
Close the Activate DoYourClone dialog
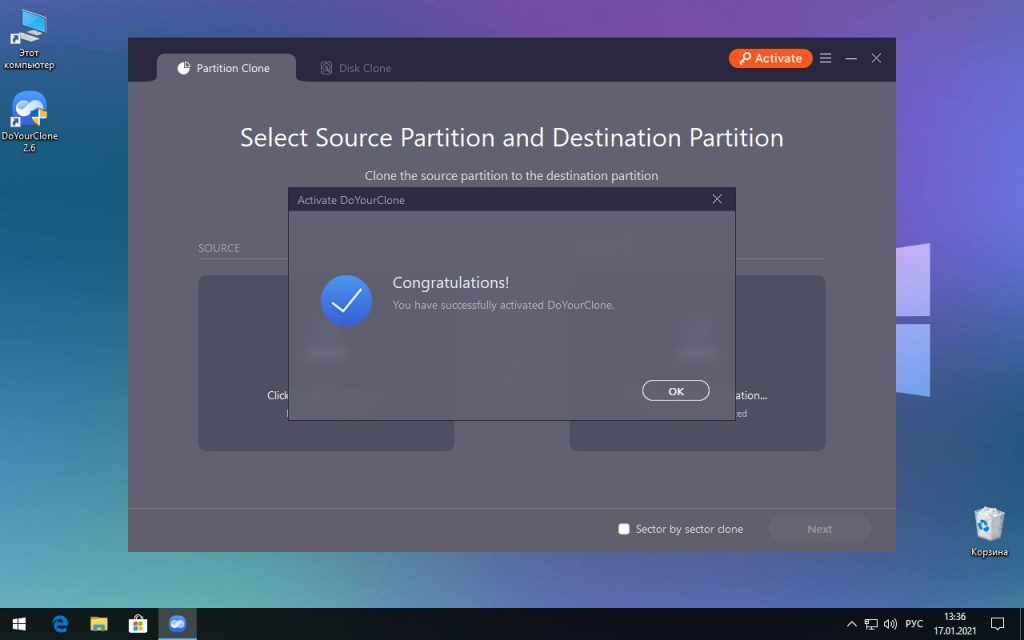(716, 199)
